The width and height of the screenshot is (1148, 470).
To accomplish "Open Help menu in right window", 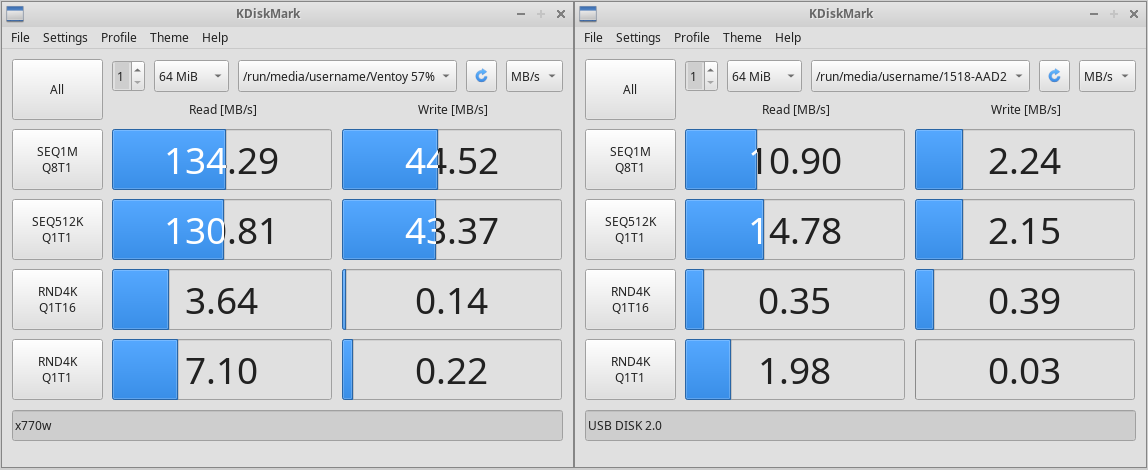I will (x=789, y=37).
